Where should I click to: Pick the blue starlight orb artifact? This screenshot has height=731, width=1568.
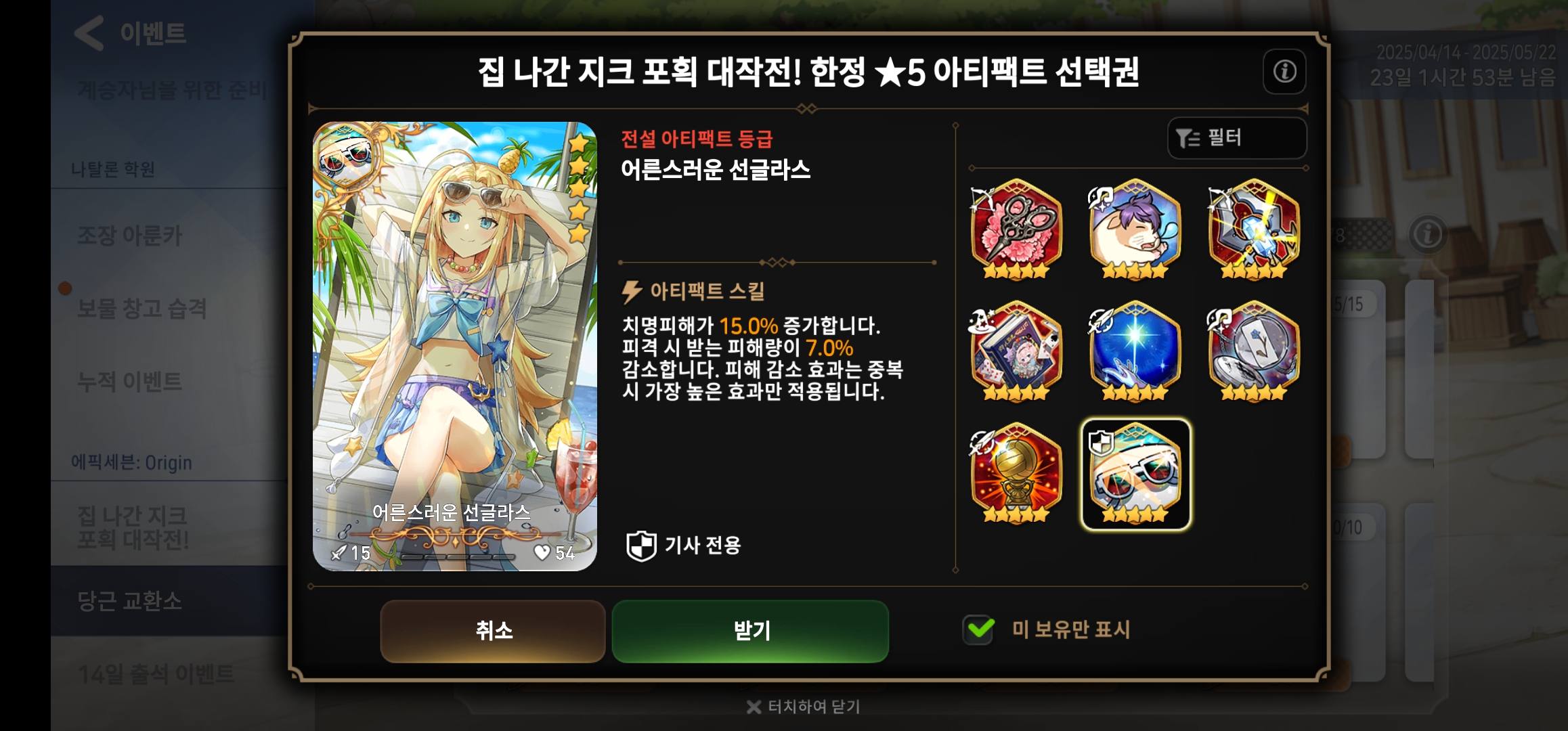pos(1135,351)
